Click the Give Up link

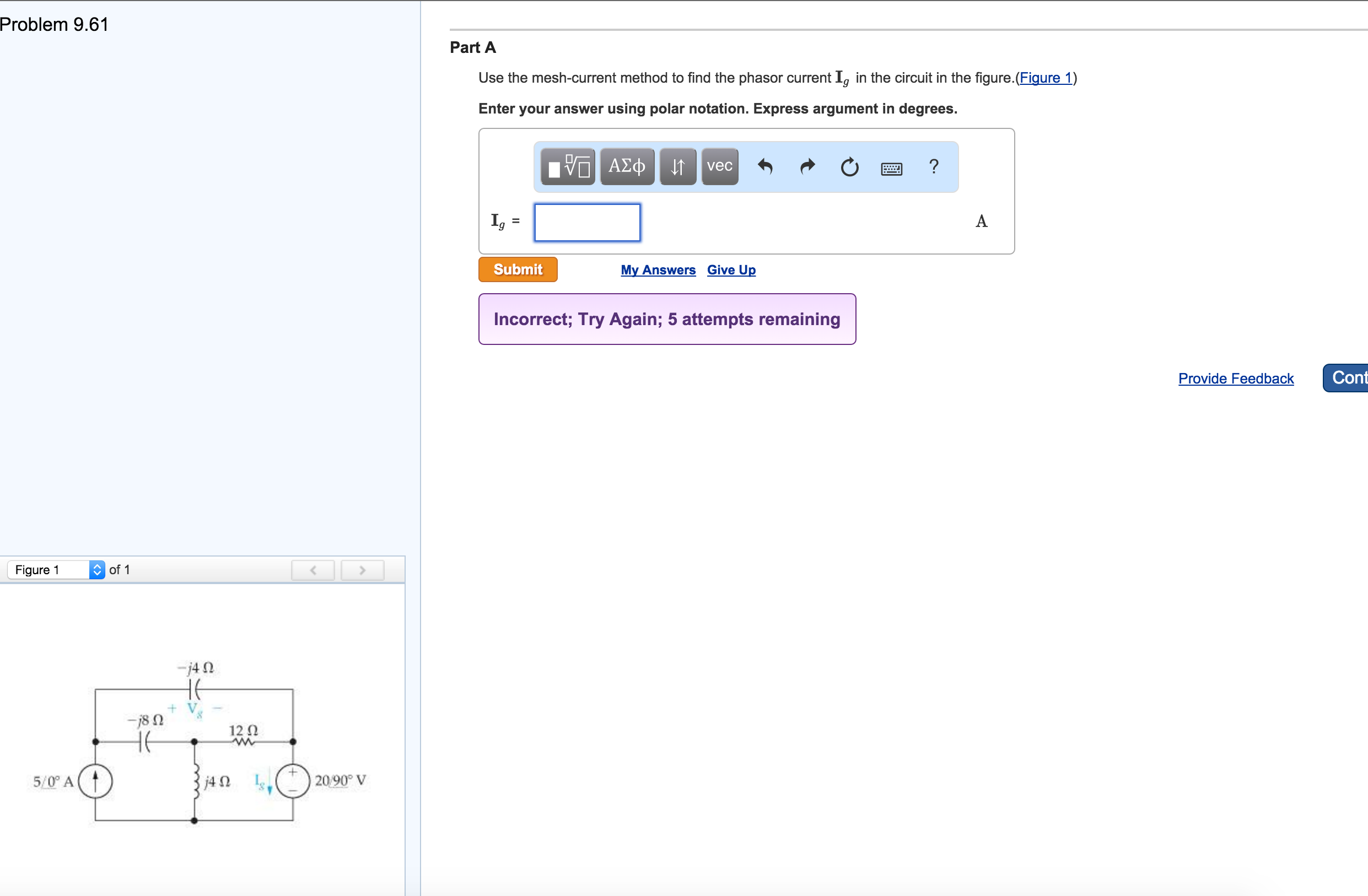[x=731, y=269]
